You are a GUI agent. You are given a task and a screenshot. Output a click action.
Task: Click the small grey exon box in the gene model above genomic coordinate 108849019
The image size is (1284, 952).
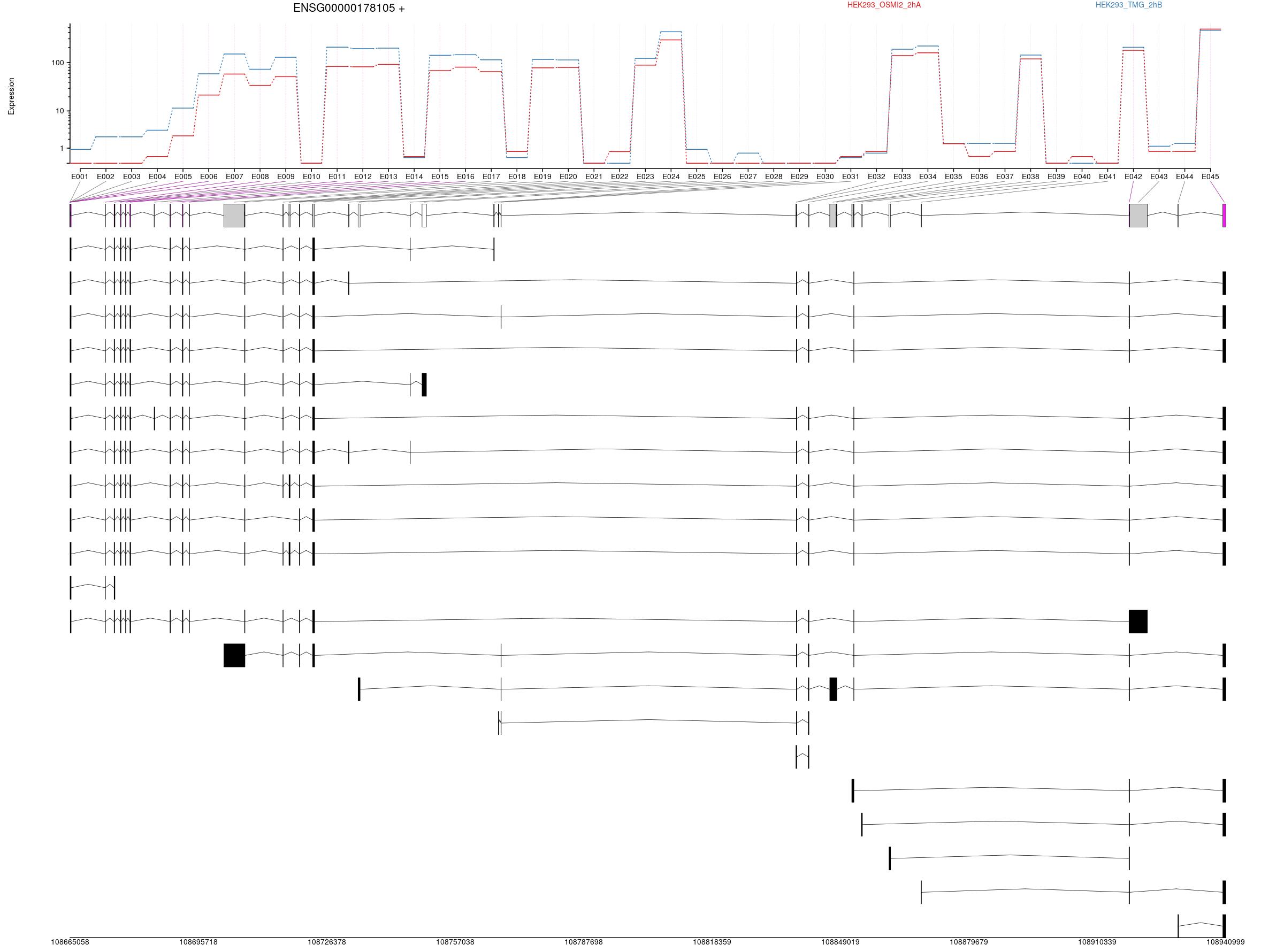click(833, 216)
